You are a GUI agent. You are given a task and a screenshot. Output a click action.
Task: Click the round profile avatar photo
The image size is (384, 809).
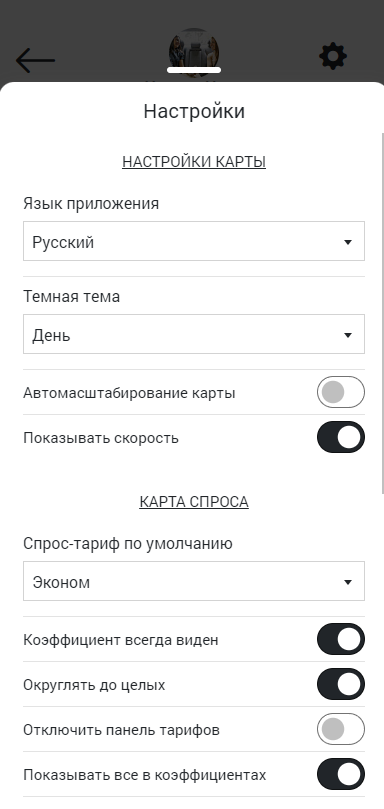click(194, 52)
